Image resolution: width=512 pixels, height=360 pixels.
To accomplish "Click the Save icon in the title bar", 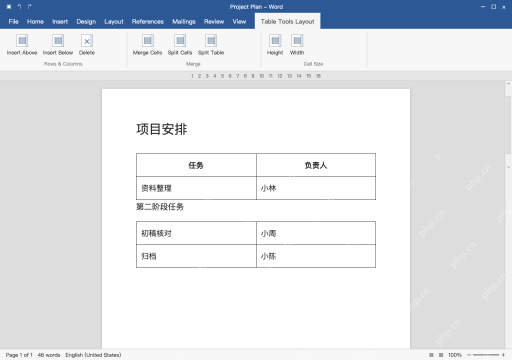I will point(9,7).
